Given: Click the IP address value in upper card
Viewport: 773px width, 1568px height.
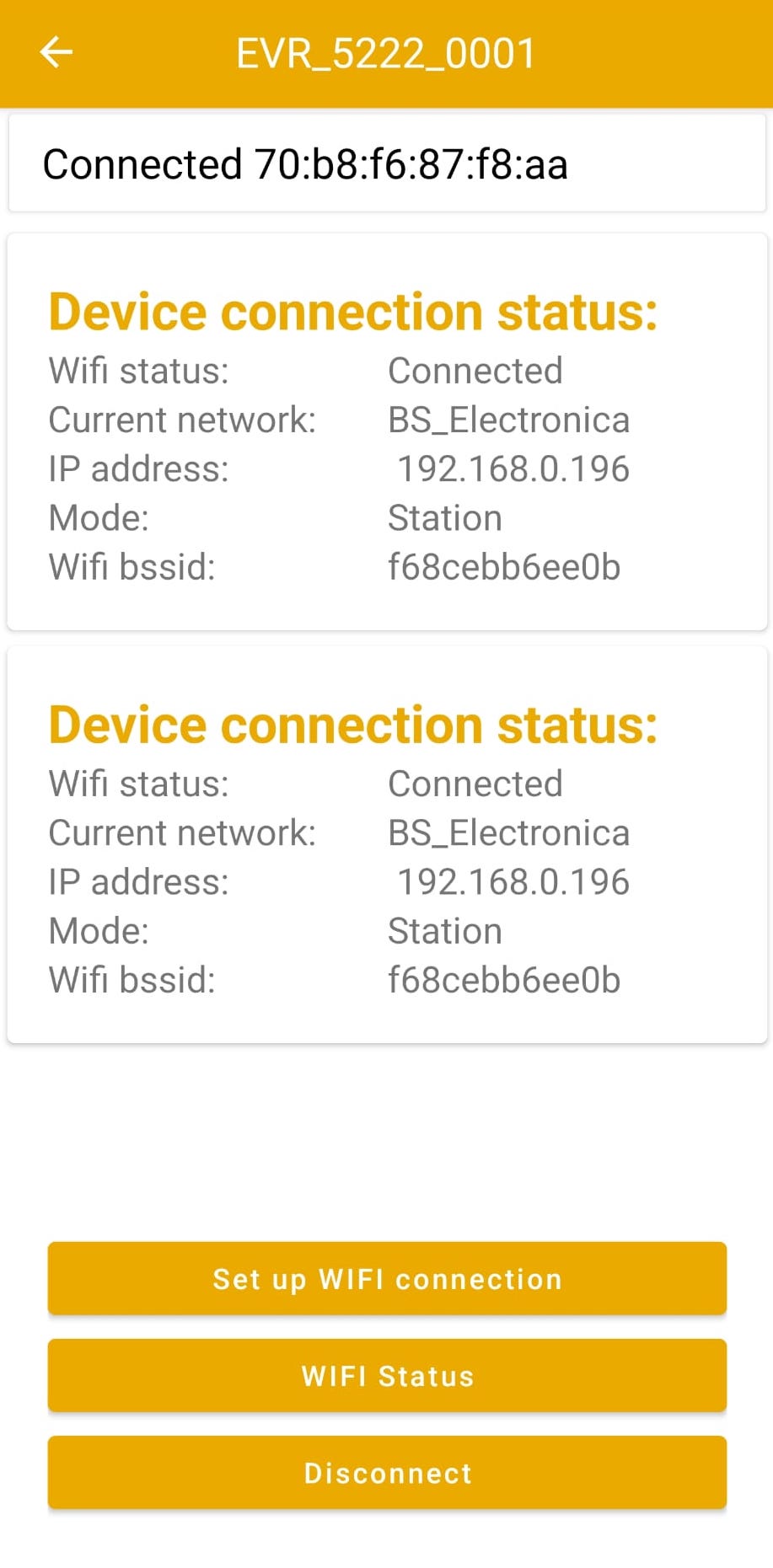Looking at the screenshot, I should pyautogui.click(x=513, y=469).
